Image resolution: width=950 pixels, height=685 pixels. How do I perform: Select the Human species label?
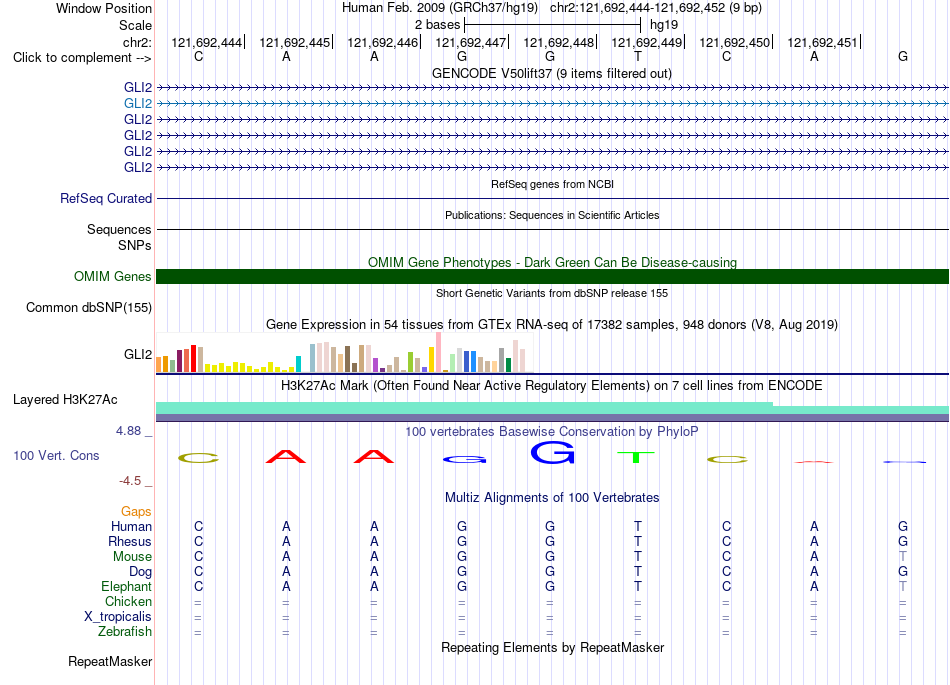pos(131,527)
